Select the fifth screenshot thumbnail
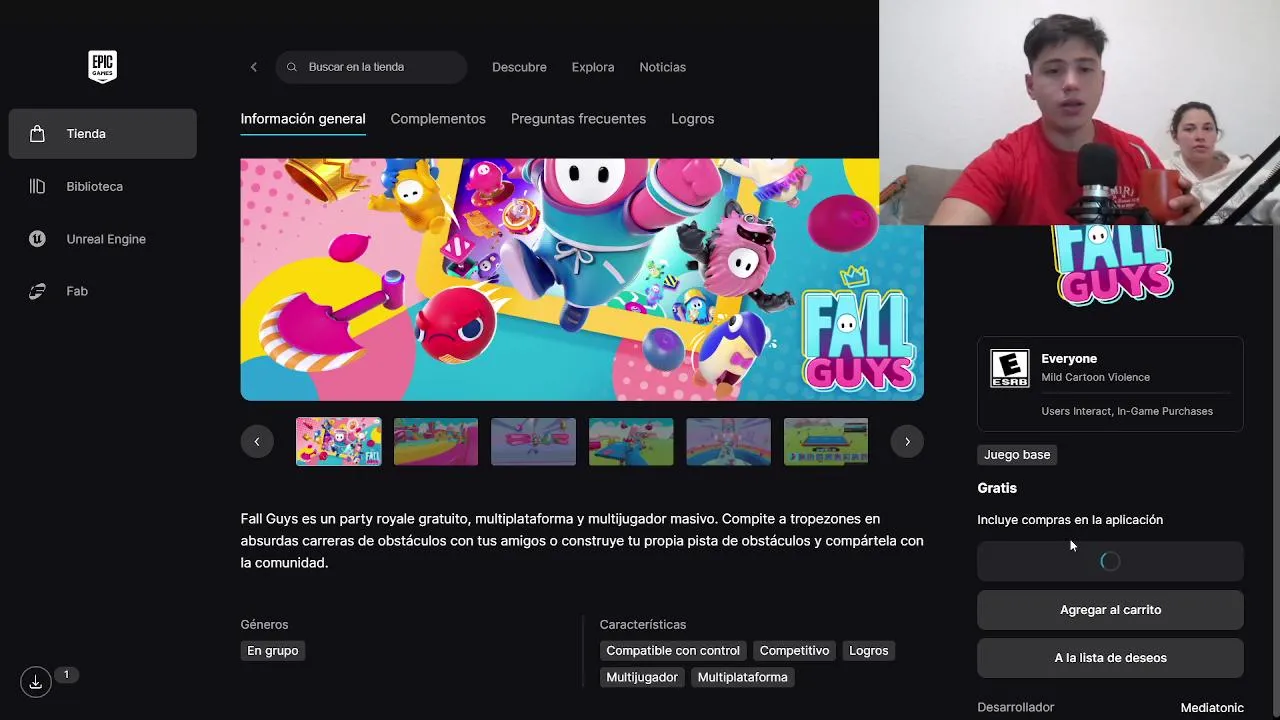This screenshot has height=720, width=1280. coord(728,441)
